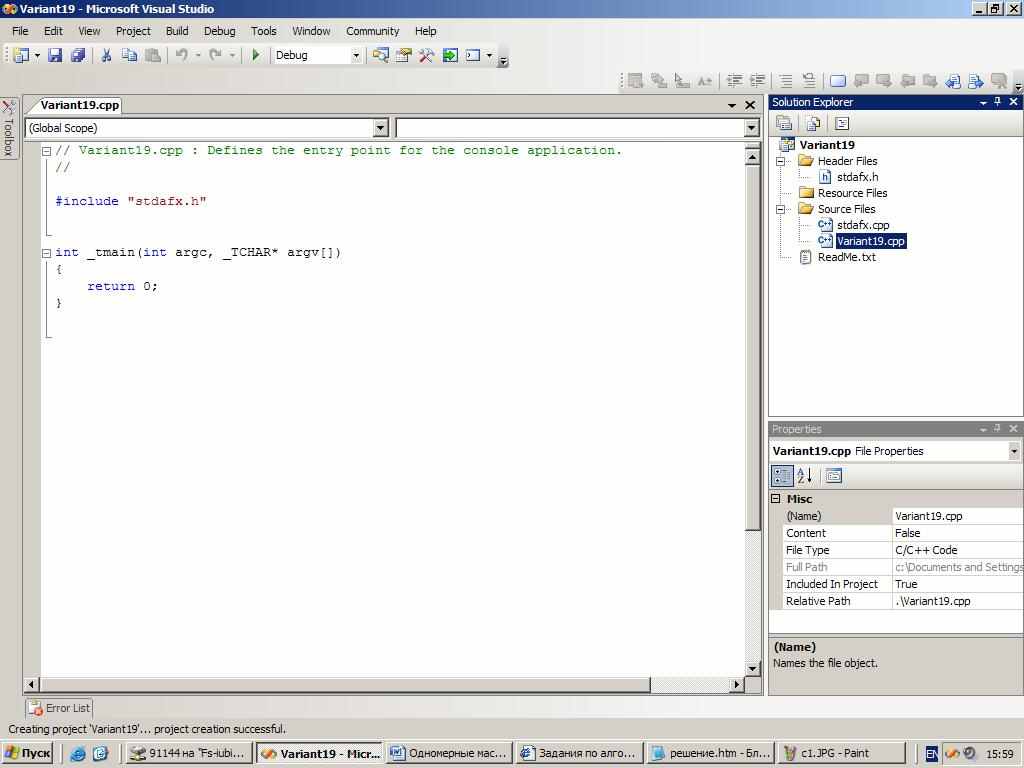Open the Toolbox hammer-and-wrench icon
This screenshot has height=768, width=1024.
pos(426,56)
